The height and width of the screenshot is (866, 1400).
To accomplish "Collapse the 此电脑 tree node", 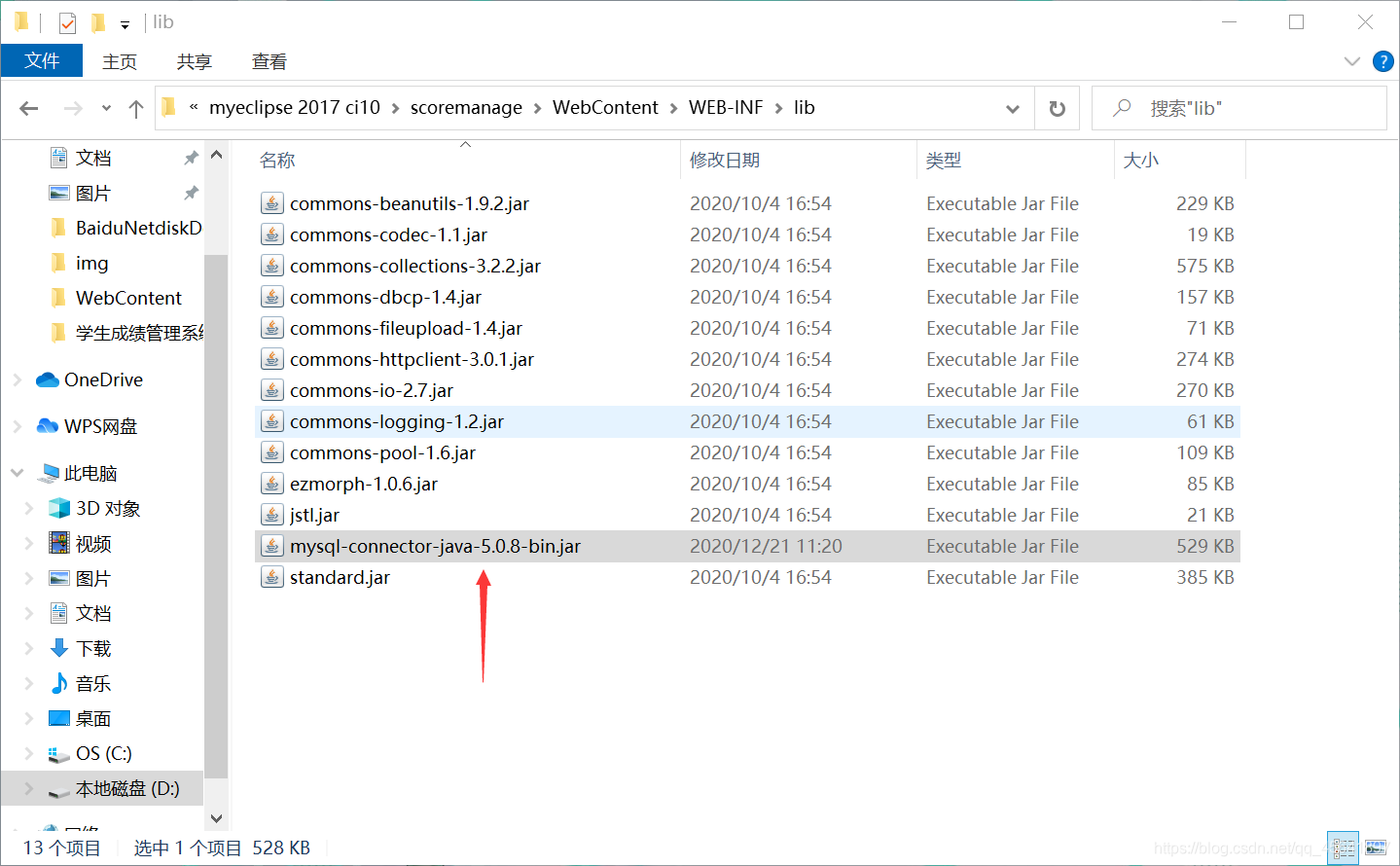I will click(x=18, y=473).
